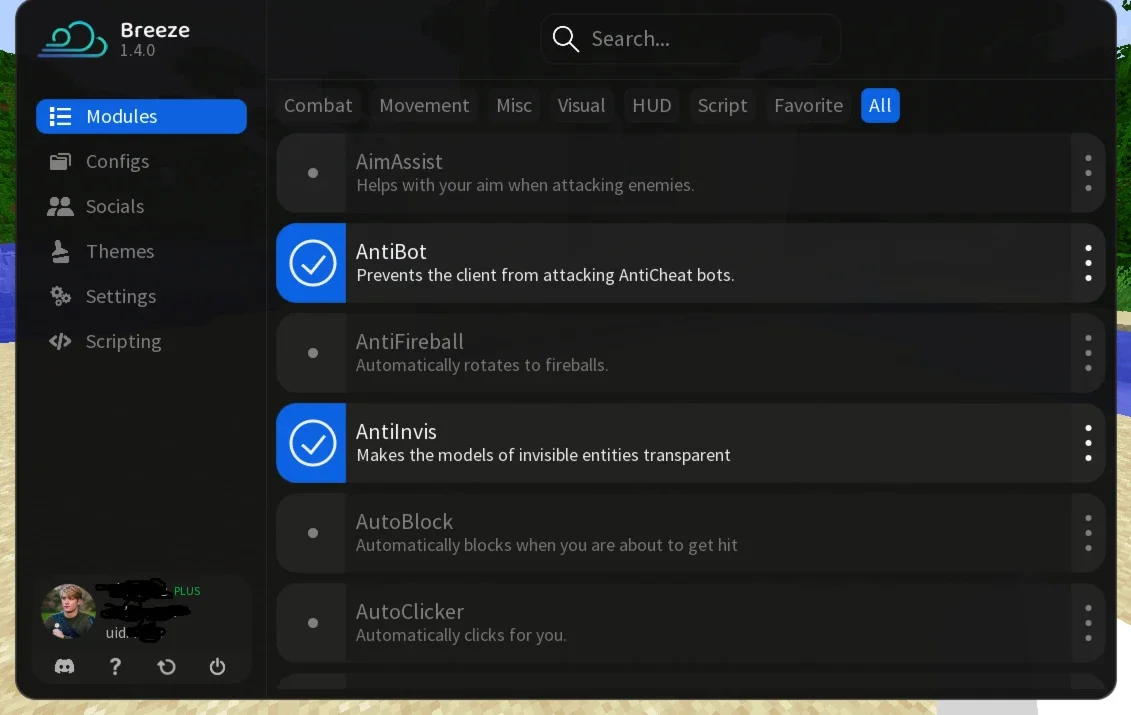The width and height of the screenshot is (1131, 715).
Task: Click the reload arrow icon
Action: click(167, 667)
